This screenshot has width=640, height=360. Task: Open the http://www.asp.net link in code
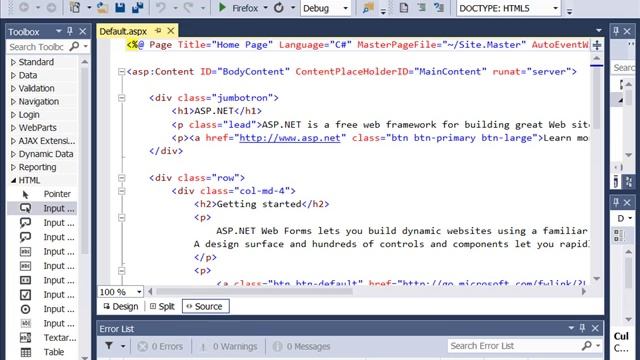(x=289, y=138)
